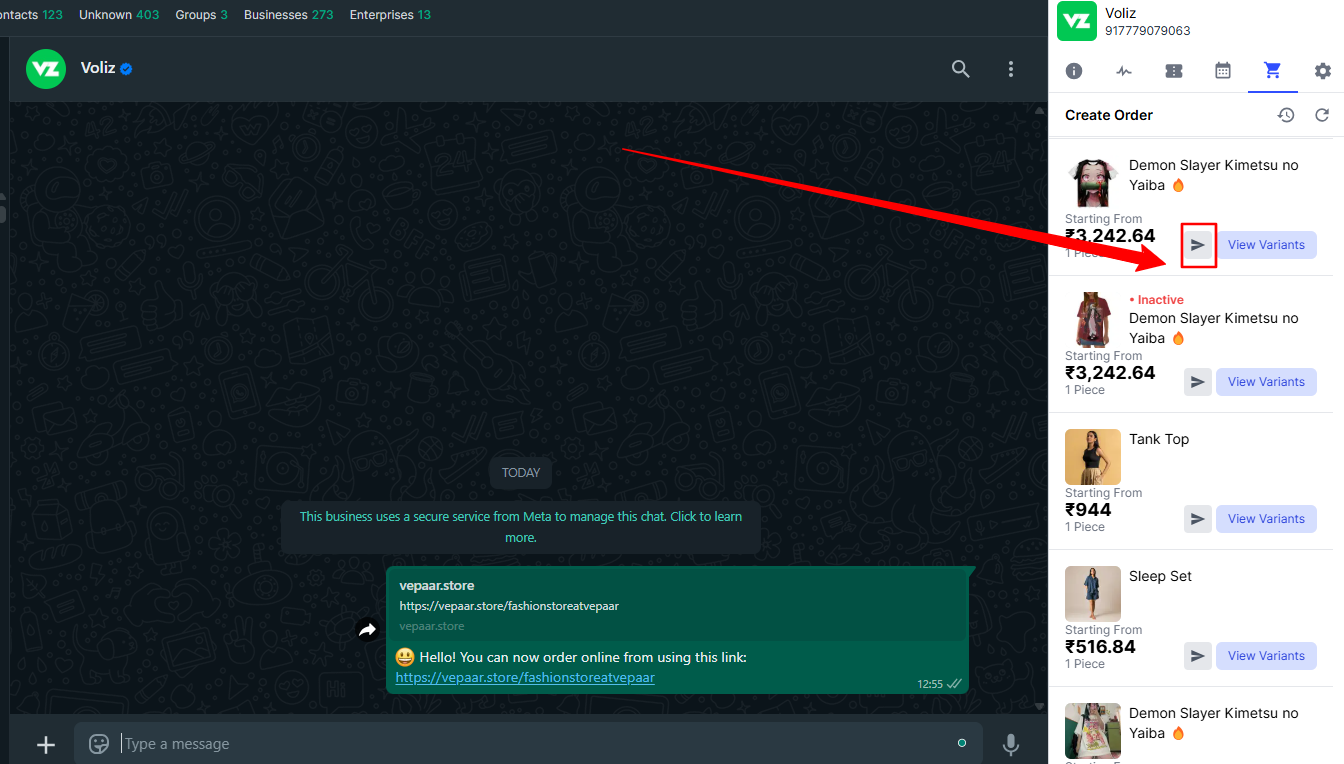Image resolution: width=1344 pixels, height=764 pixels.
Task: Open the Voliz info tab icon
Action: pyautogui.click(x=1074, y=71)
